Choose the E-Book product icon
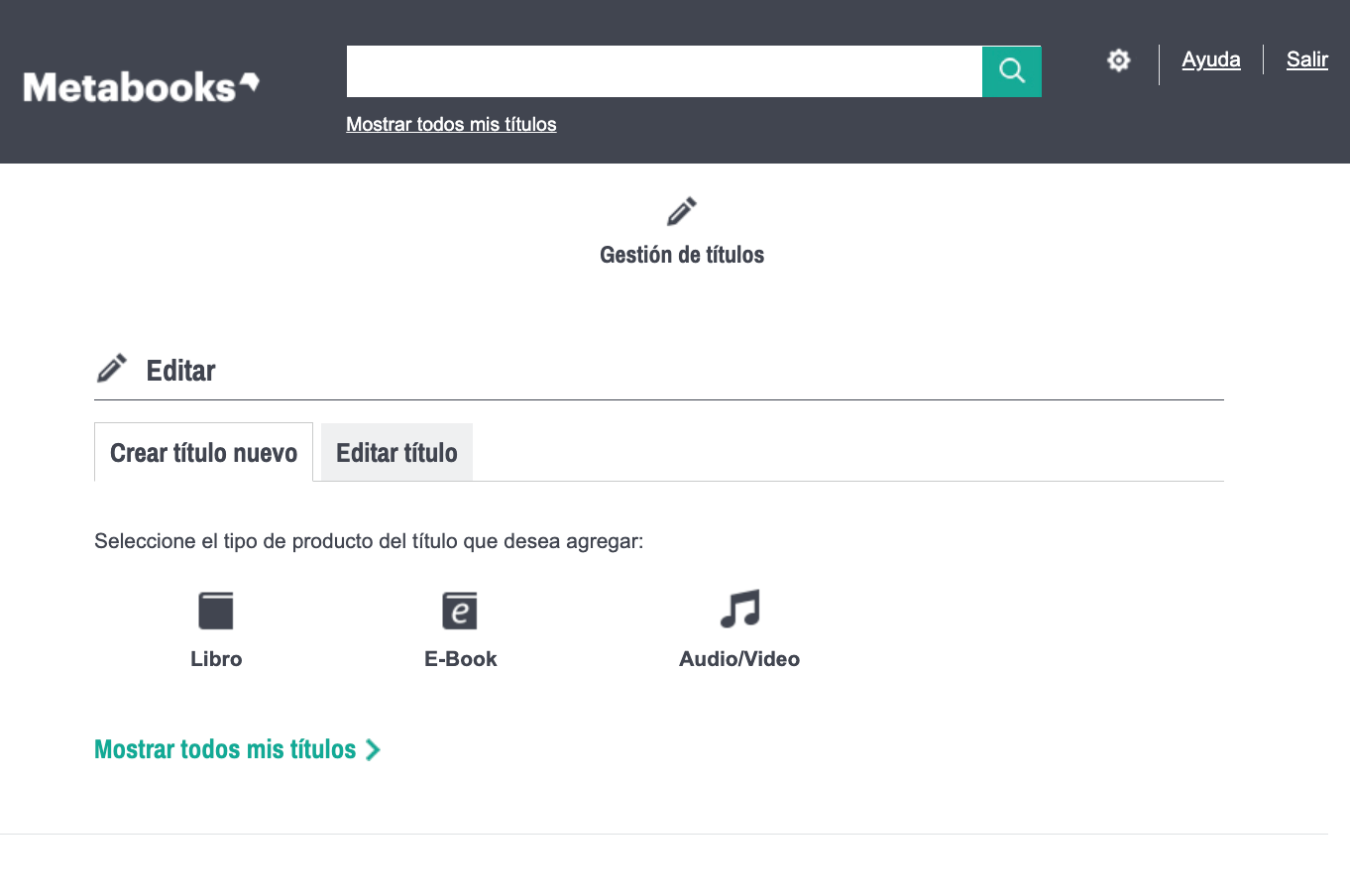1350x896 pixels. point(460,611)
